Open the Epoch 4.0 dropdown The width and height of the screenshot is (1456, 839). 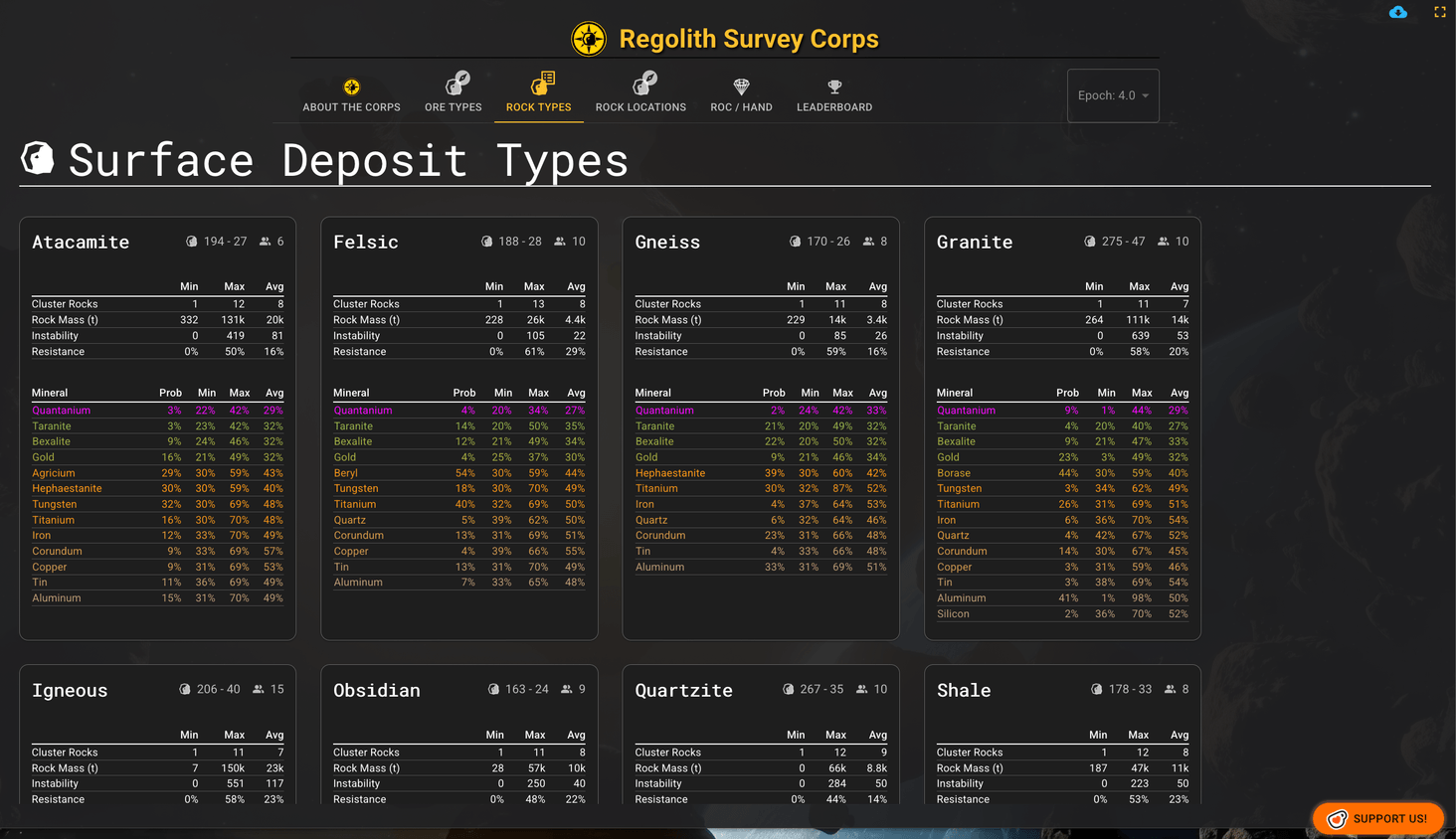click(x=1113, y=95)
